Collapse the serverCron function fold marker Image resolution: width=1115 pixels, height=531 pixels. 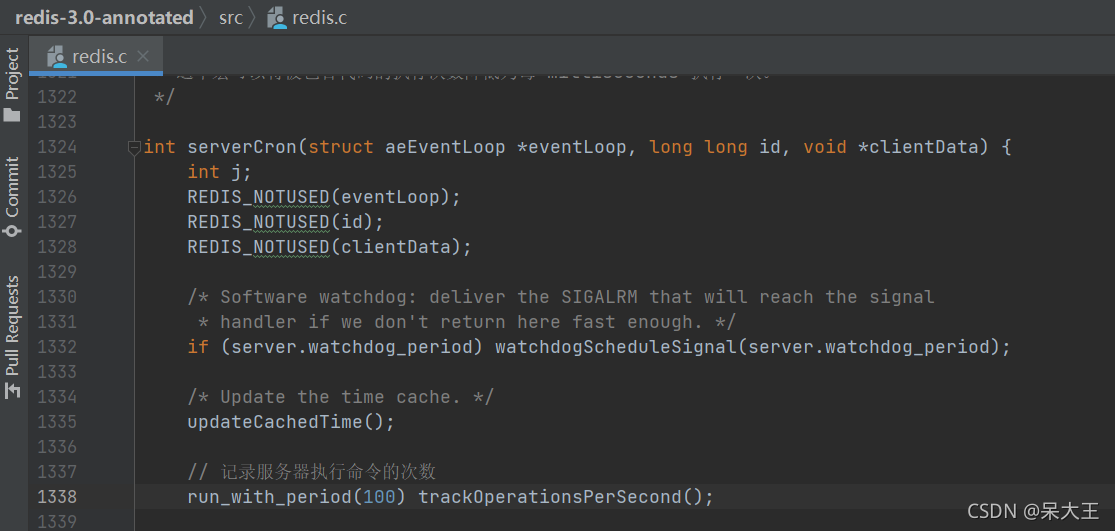134,147
